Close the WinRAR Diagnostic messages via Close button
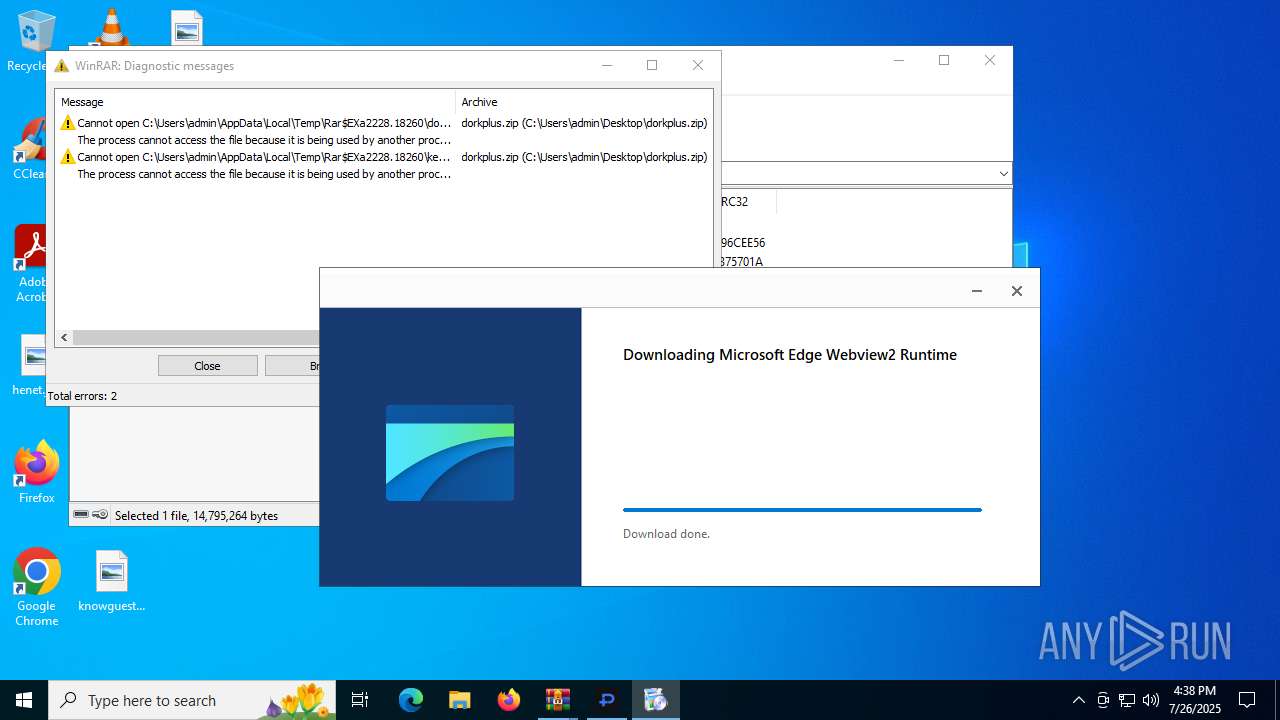The width and height of the screenshot is (1280, 720). click(x=207, y=366)
